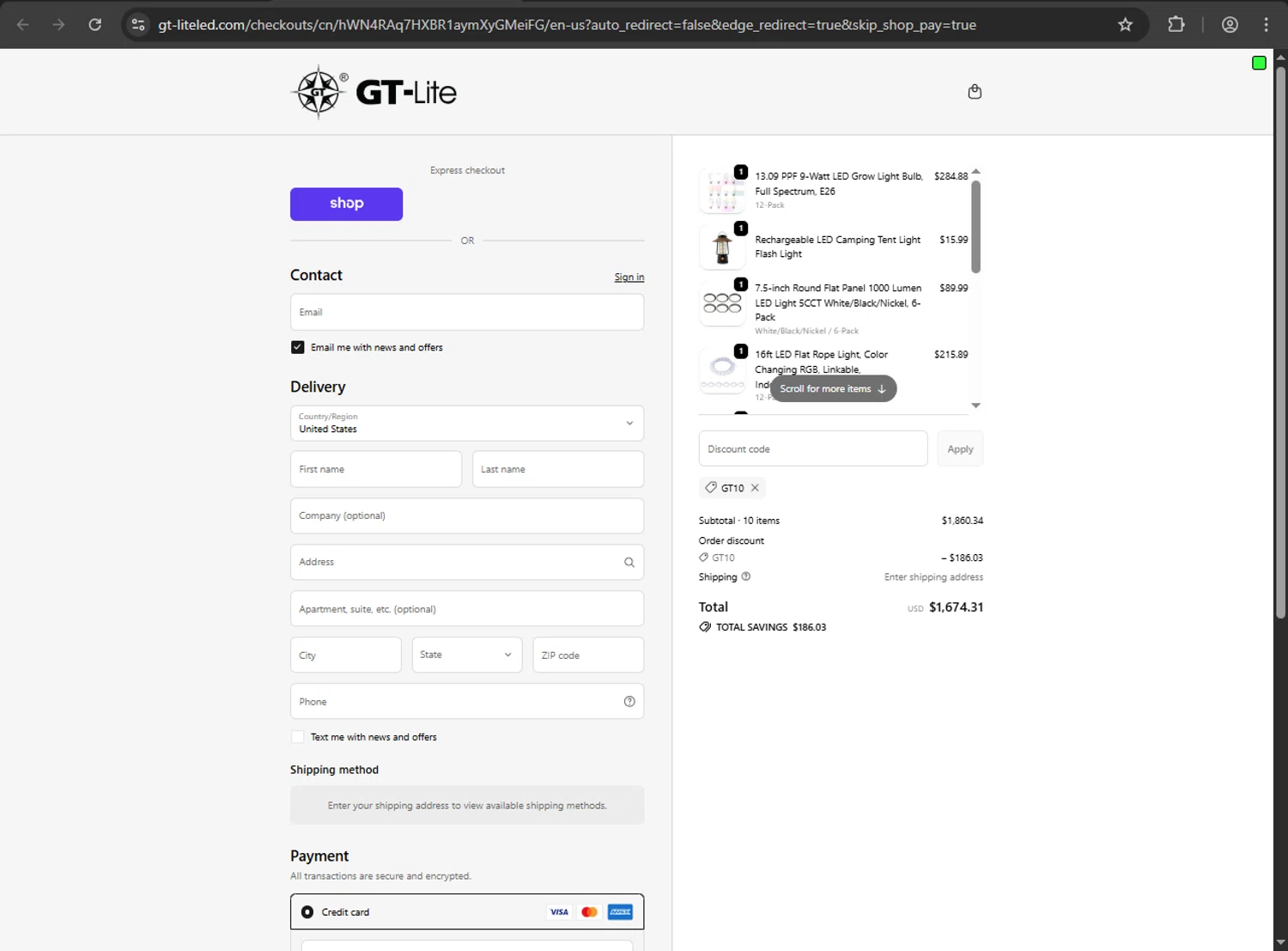Screen dimensions: 1288x951
Task: Click the browser address bar URL
Action: pos(567,25)
